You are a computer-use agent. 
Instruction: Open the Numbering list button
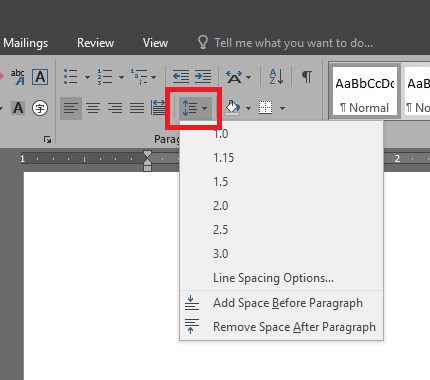[x=105, y=77]
